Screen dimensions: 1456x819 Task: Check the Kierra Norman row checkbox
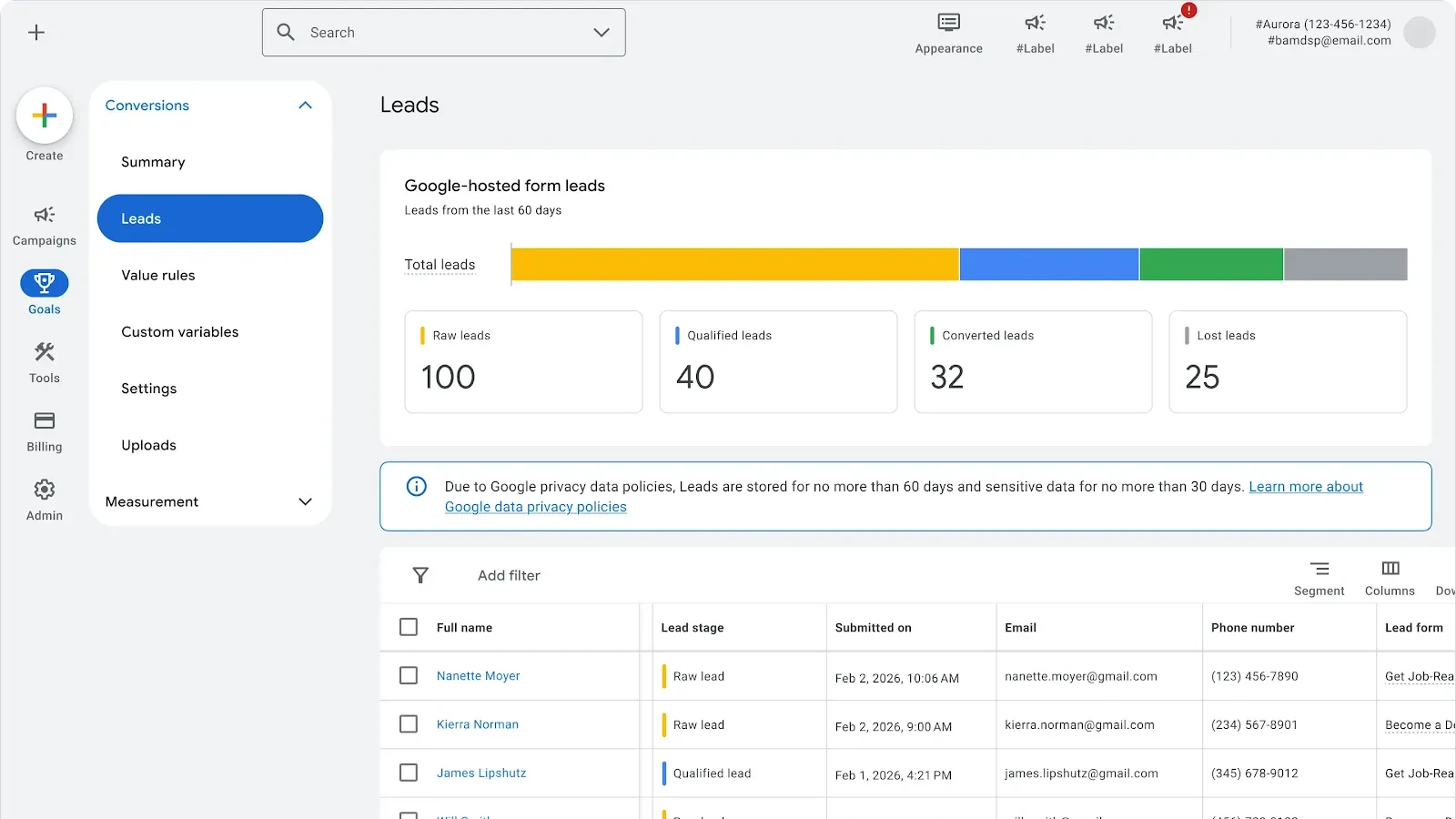point(409,723)
